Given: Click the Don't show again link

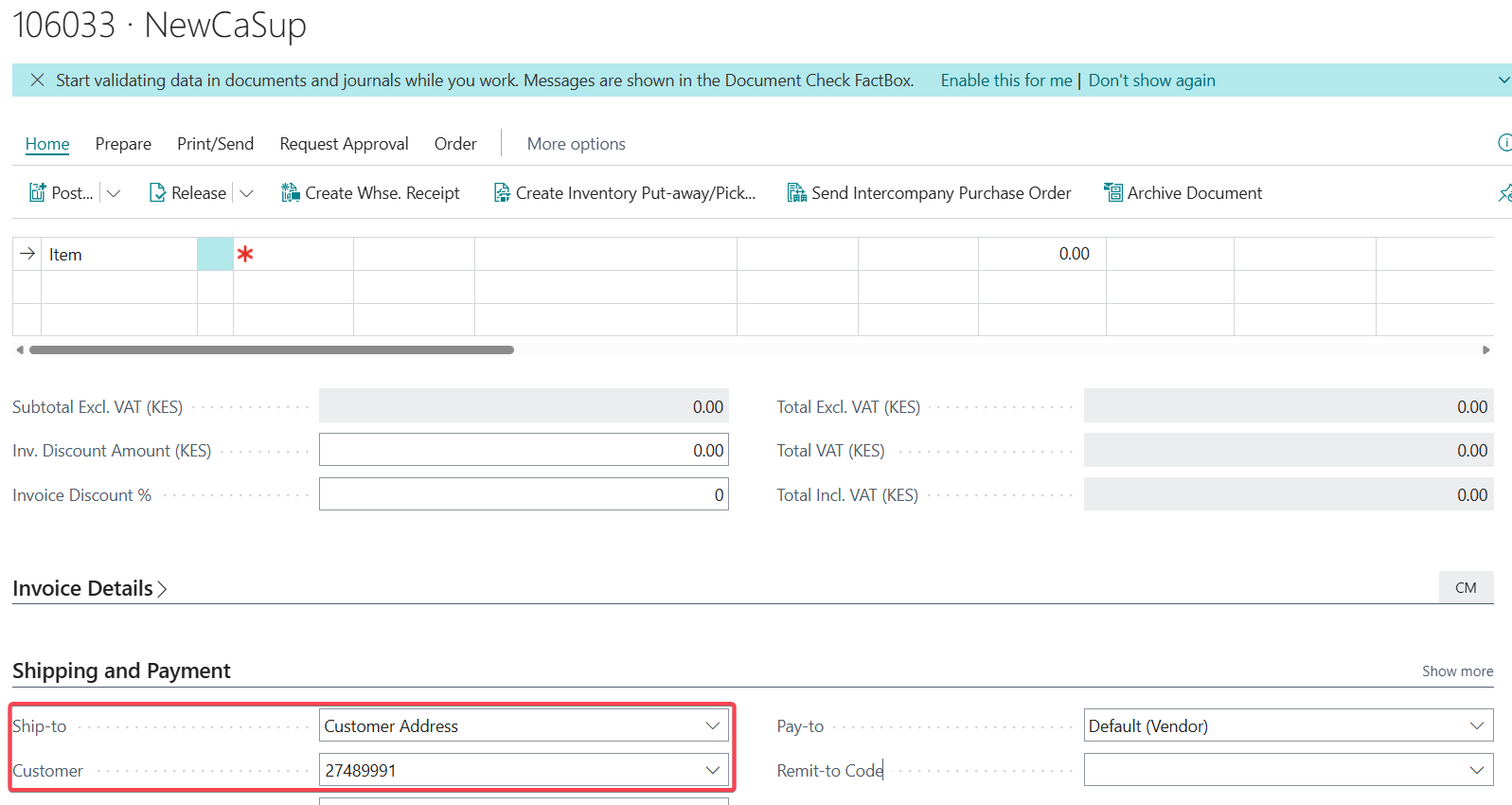Looking at the screenshot, I should click(1151, 80).
